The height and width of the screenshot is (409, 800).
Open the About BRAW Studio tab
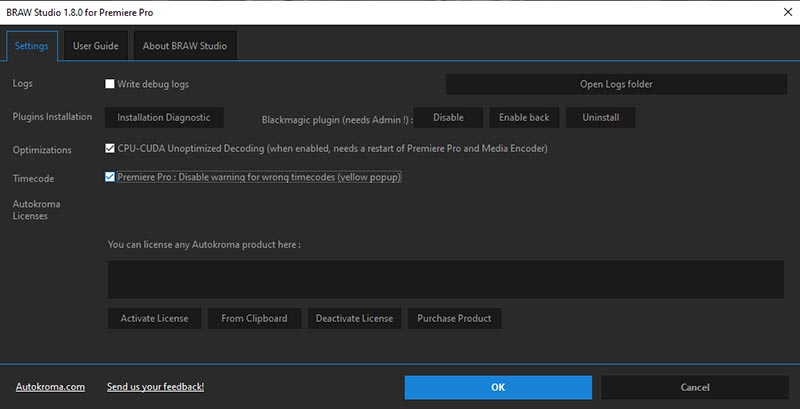click(185, 46)
